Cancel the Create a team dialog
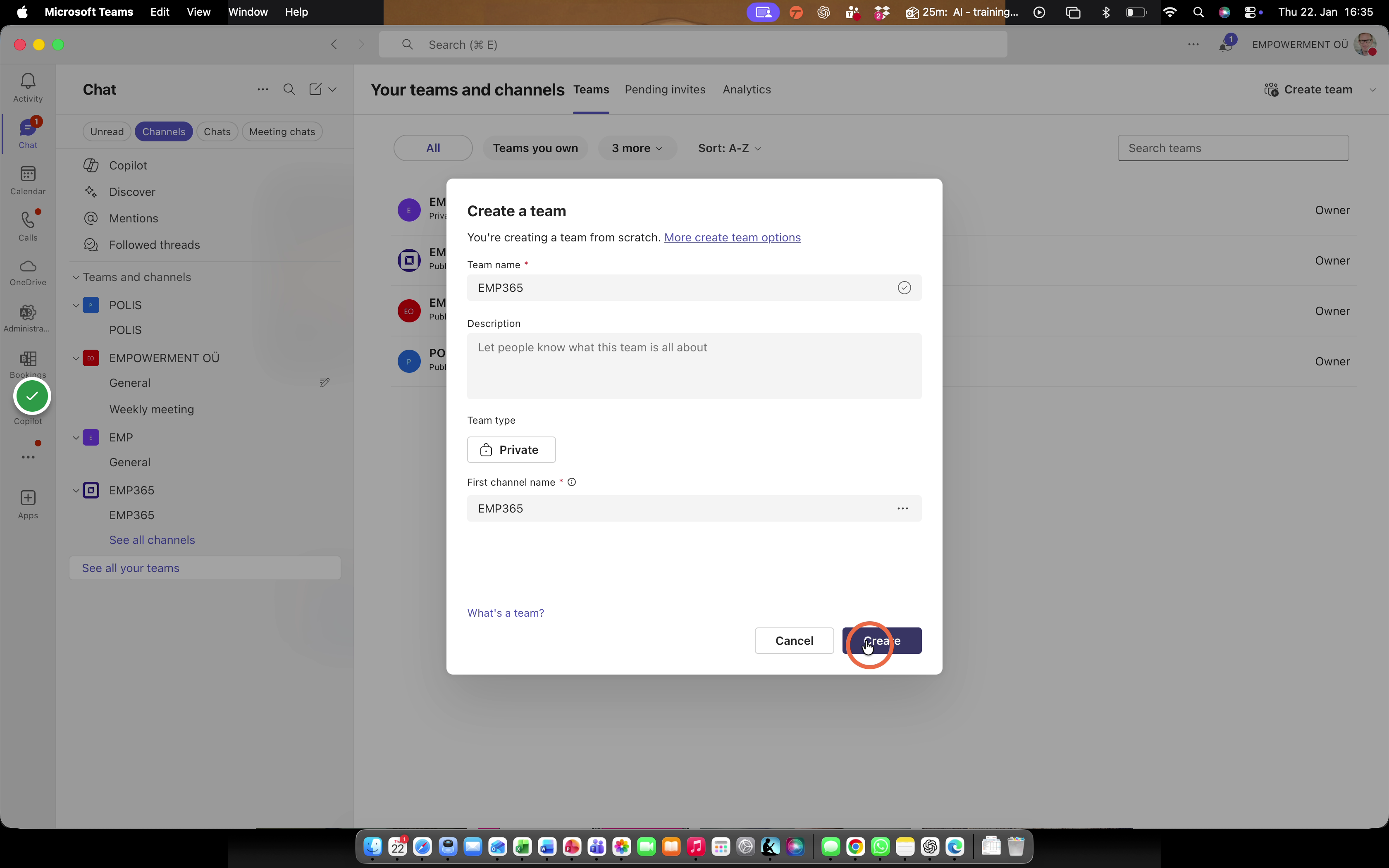 (794, 641)
